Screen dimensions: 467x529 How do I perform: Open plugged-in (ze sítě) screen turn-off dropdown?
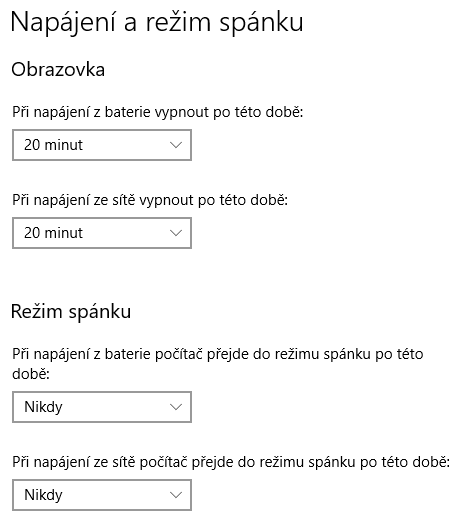102,233
